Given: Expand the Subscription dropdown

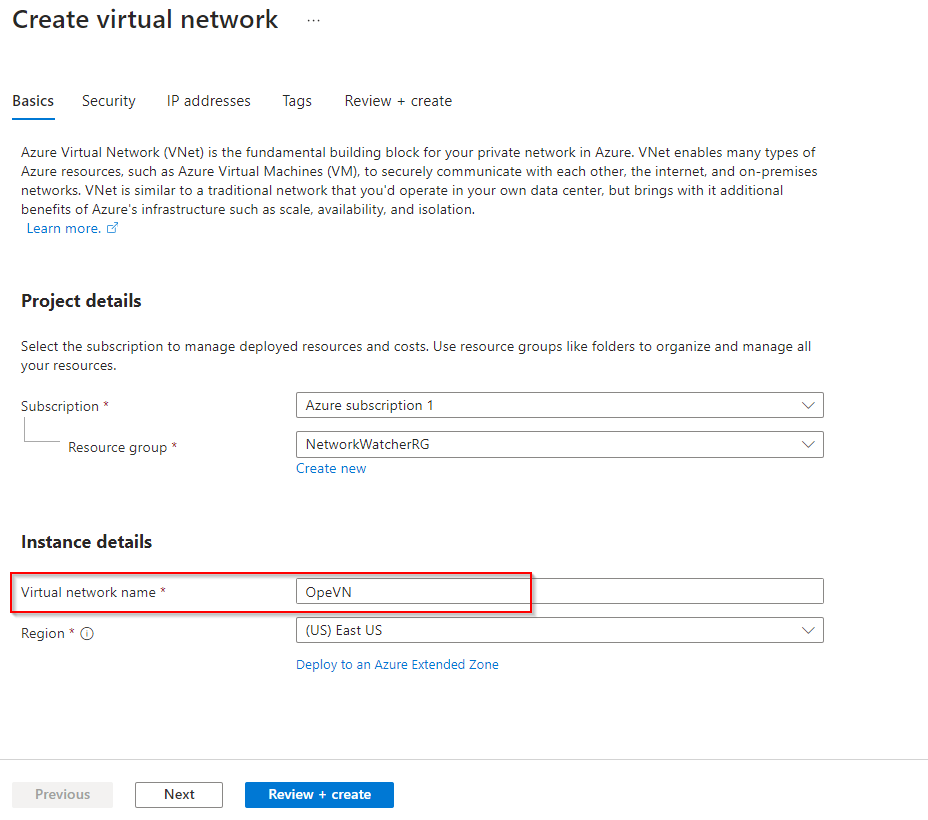Looking at the screenshot, I should pos(808,405).
